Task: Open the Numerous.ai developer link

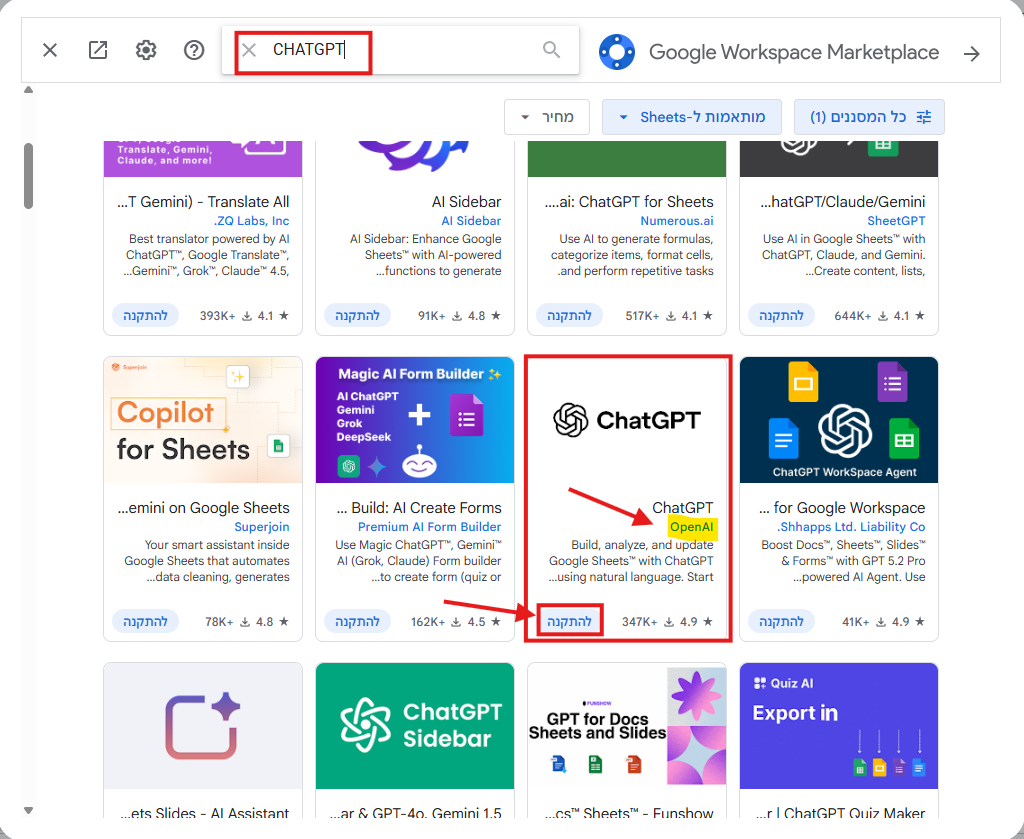Action: pos(677,221)
